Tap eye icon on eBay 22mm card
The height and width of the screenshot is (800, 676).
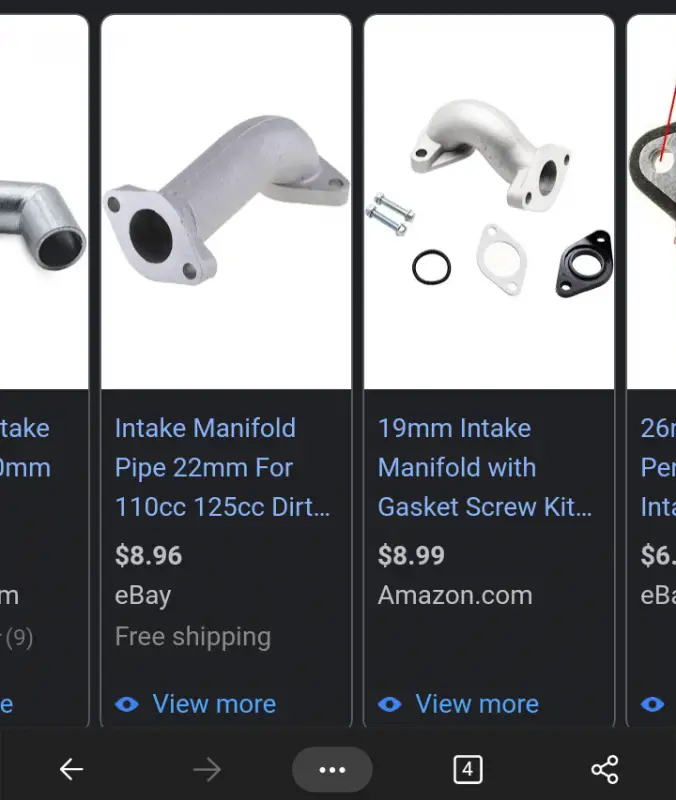[x=127, y=705]
